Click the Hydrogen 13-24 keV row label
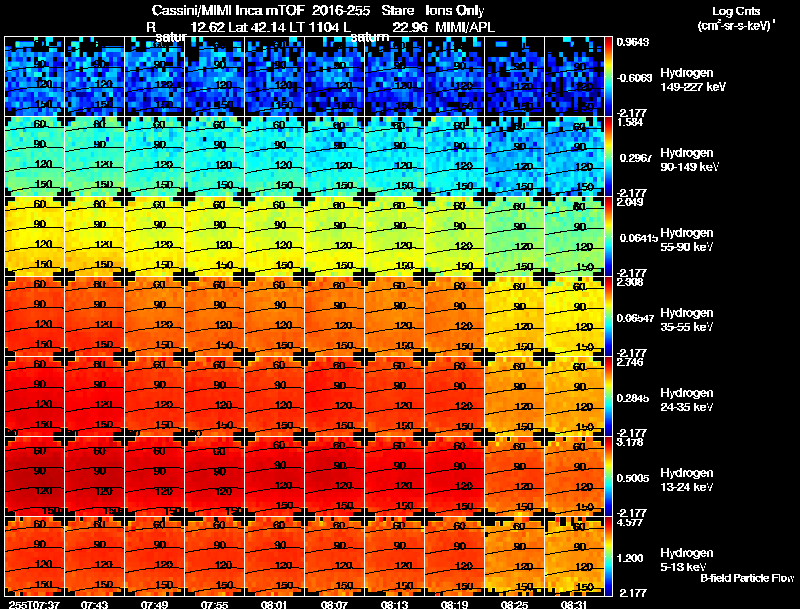 point(687,480)
